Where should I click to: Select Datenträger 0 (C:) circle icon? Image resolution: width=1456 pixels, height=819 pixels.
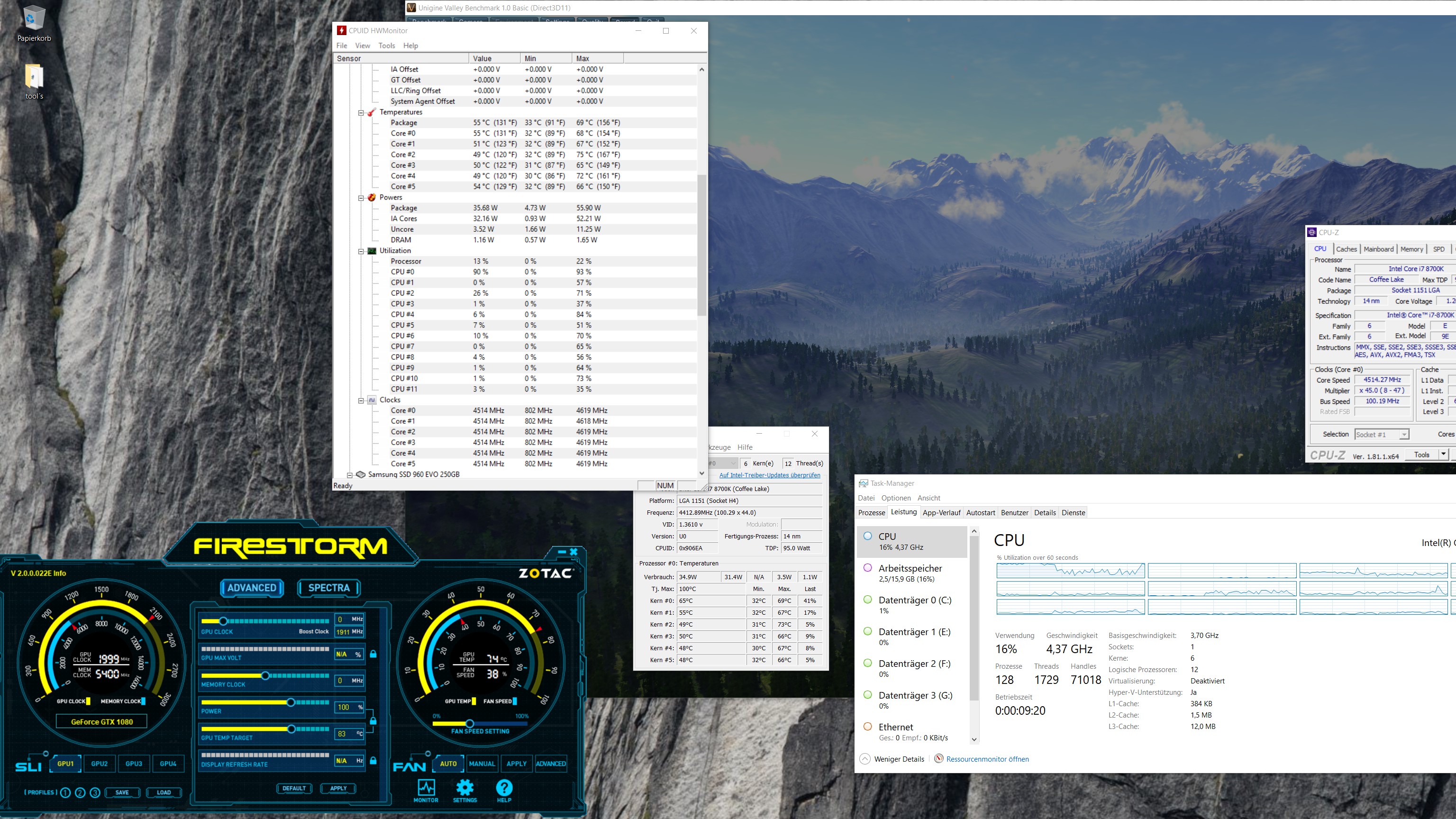[x=868, y=599]
